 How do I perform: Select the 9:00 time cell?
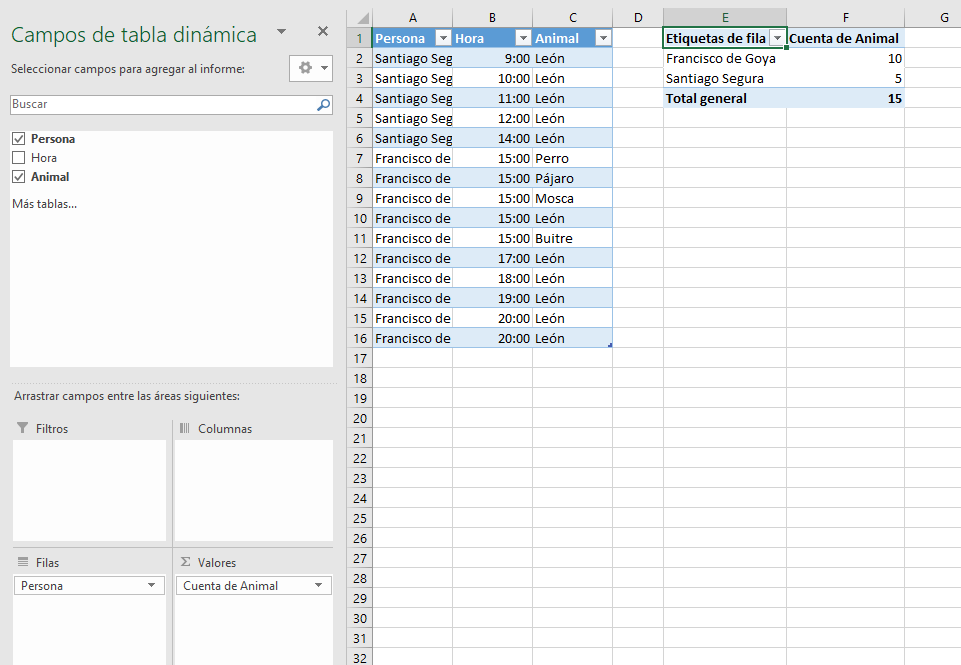point(492,58)
